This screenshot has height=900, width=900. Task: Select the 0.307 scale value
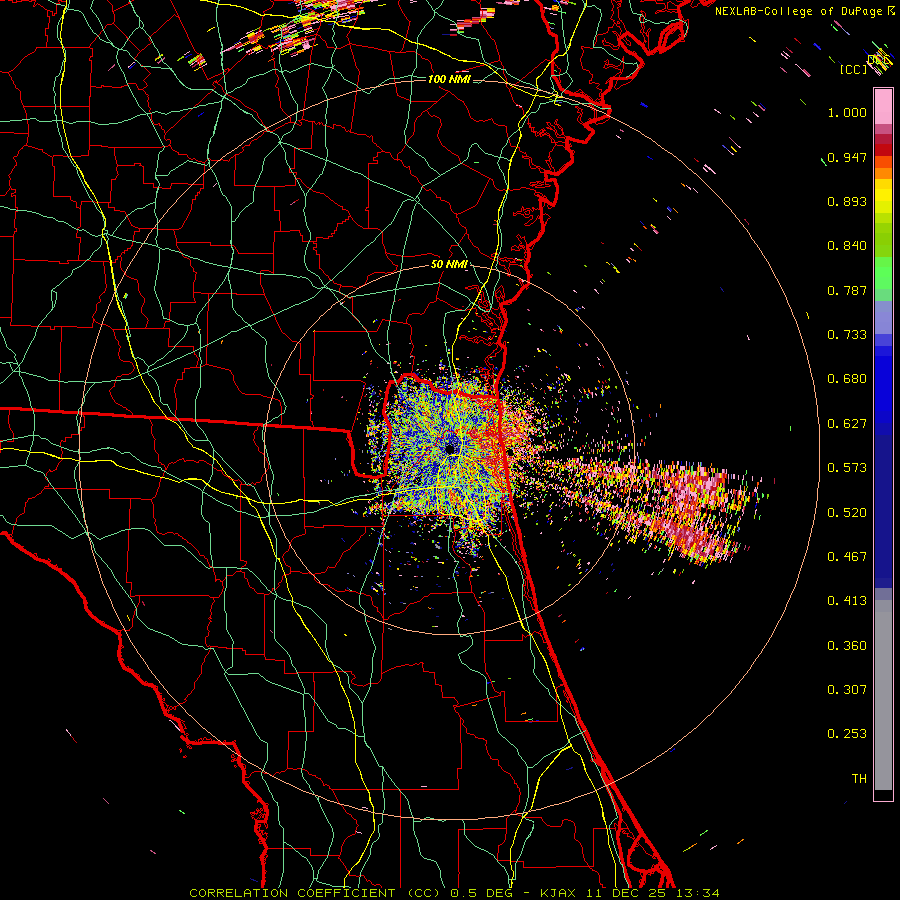(x=847, y=690)
